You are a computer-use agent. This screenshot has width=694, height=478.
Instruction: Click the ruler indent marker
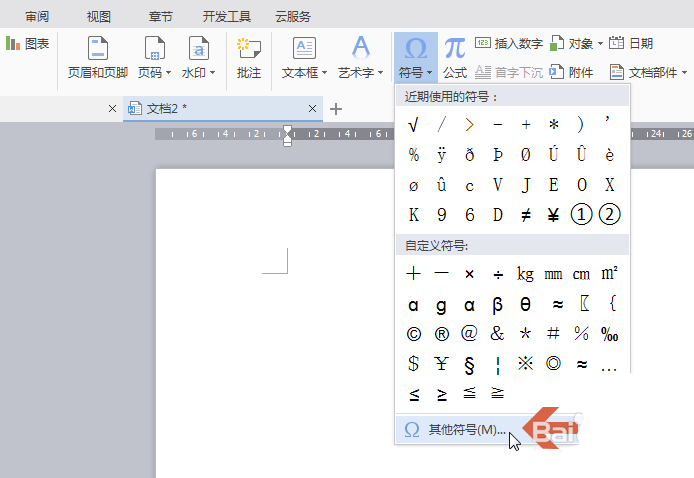pos(287,135)
